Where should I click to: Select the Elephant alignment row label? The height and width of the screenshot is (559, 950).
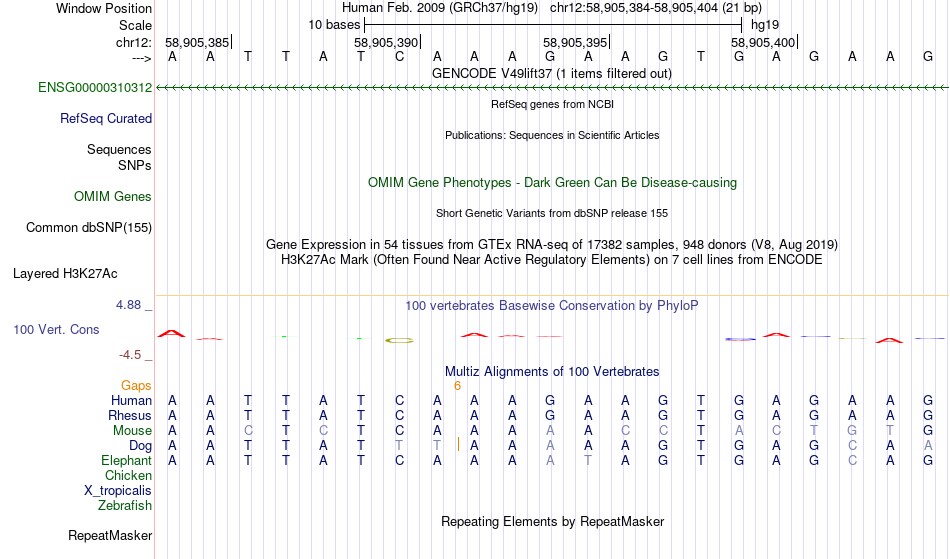click(127, 461)
